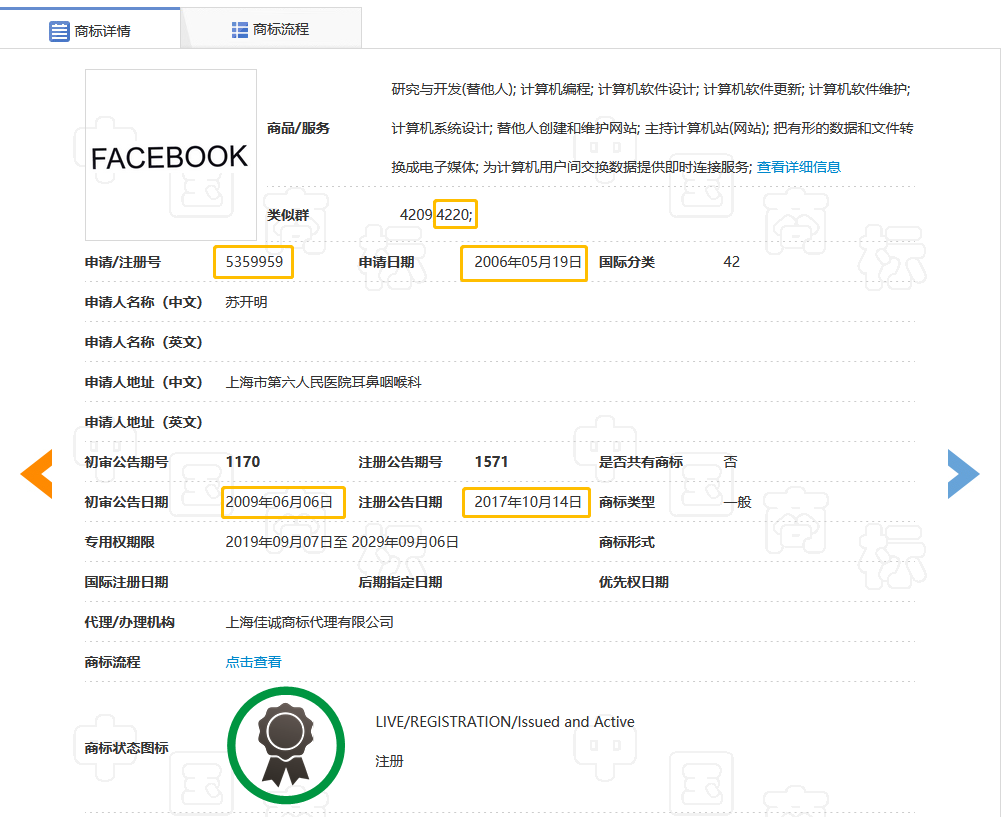Click agency name 上海佳诚商标代理有限公司
The width and height of the screenshot is (1001, 817).
(x=310, y=622)
